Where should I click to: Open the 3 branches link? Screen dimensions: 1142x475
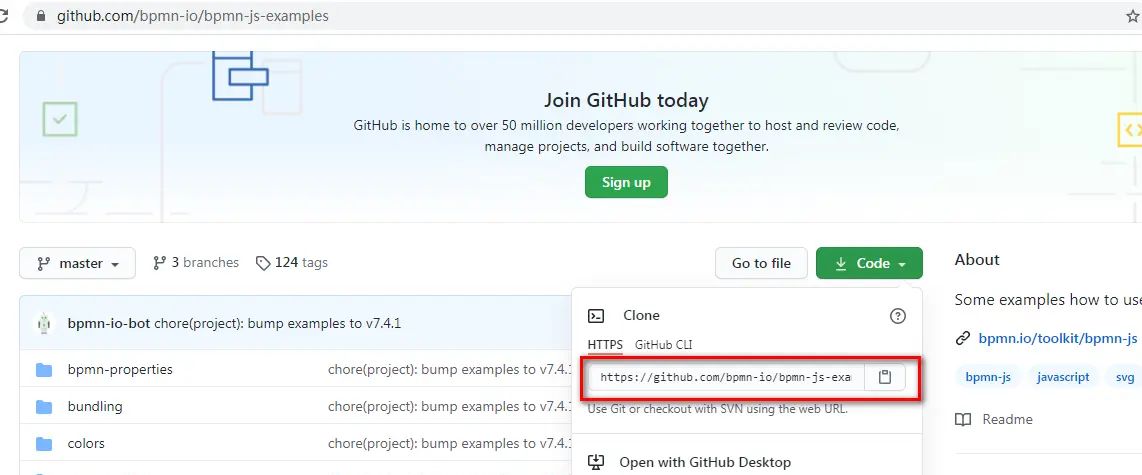(196, 263)
